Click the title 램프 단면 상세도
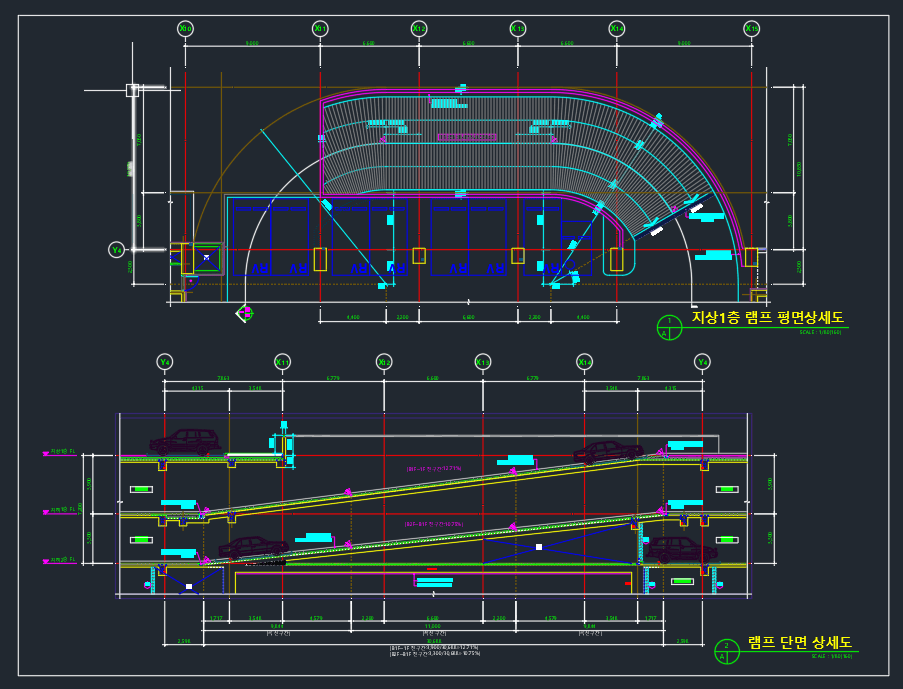 800,642
